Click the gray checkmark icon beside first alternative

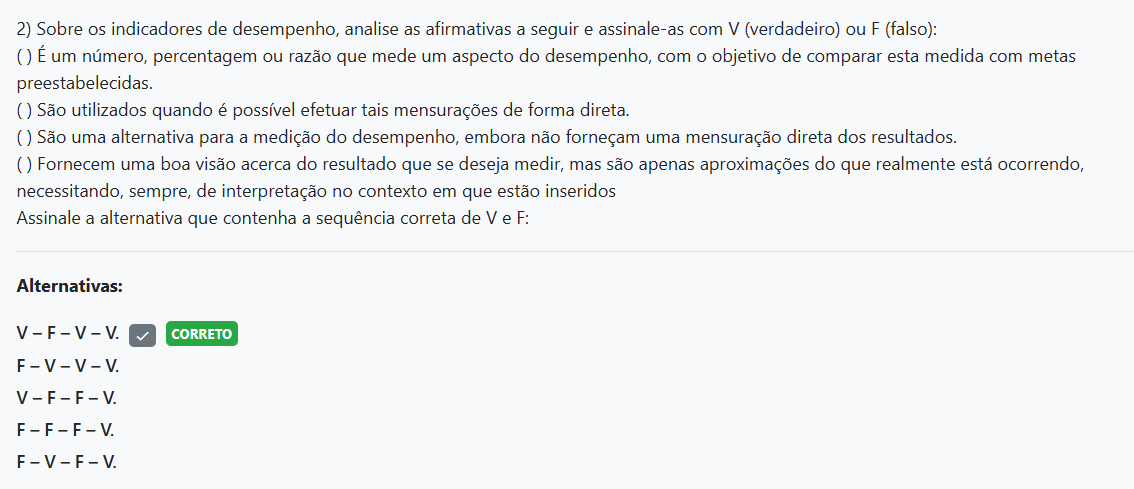(143, 335)
